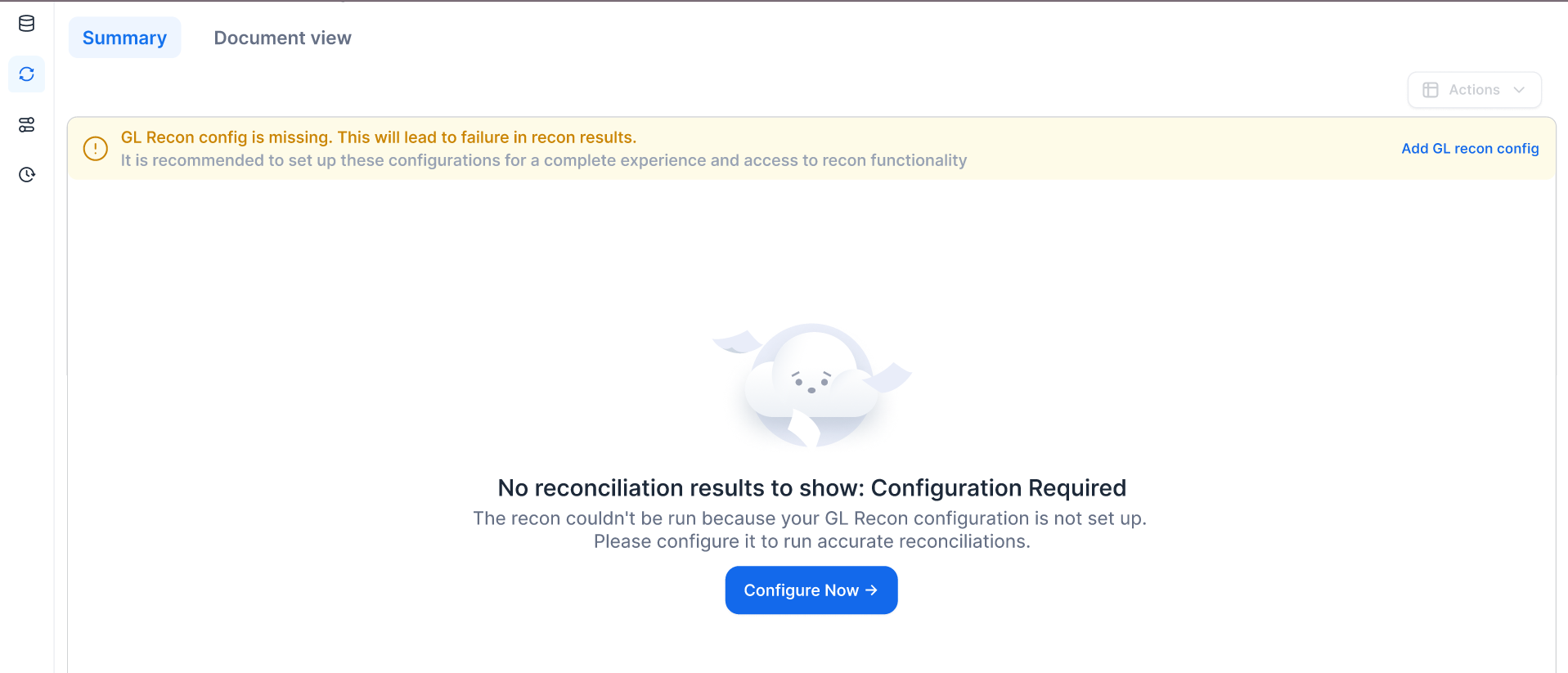Open the configuration toggles sidebar icon

pos(26,124)
